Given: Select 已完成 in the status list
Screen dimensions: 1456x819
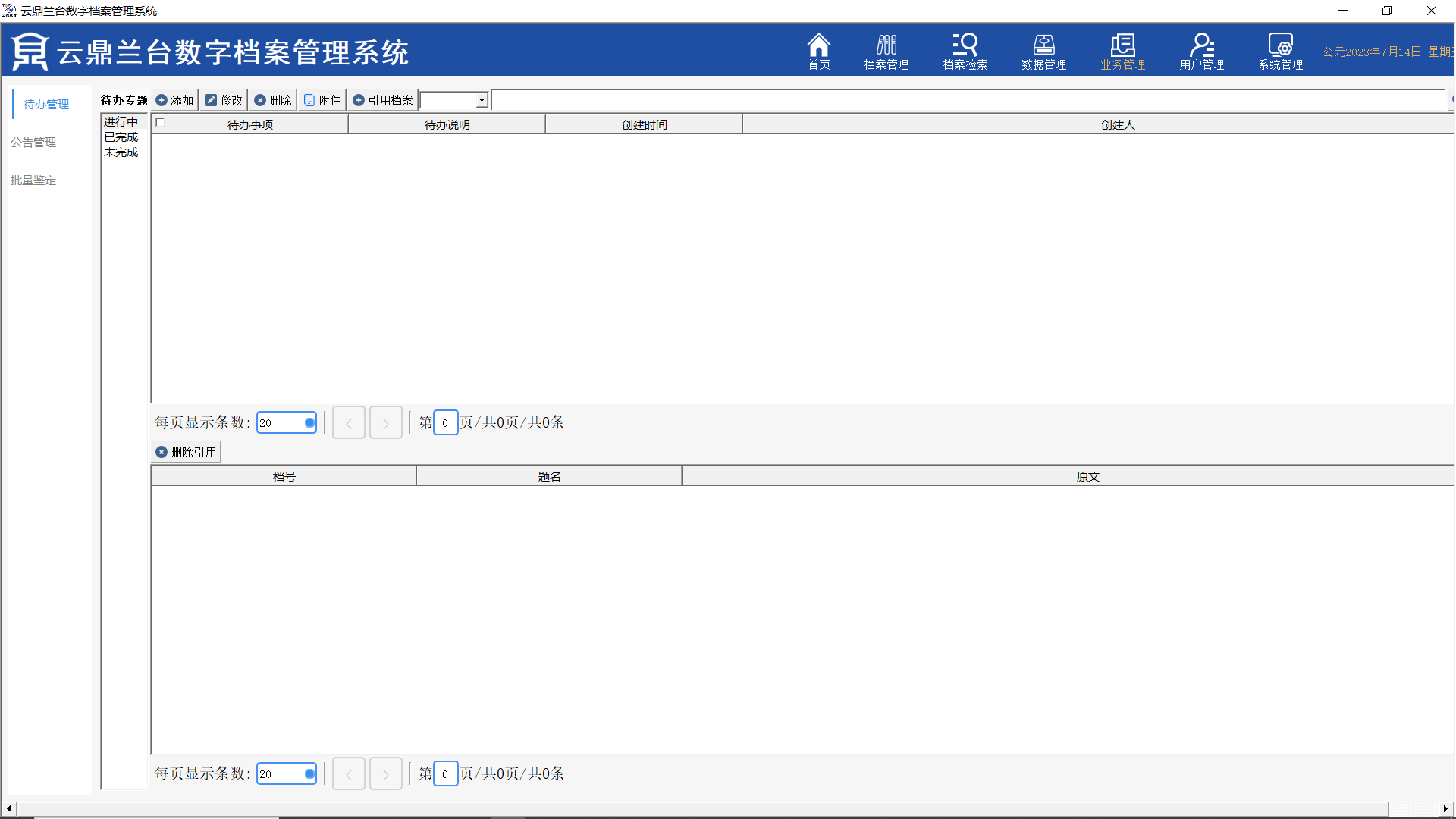Looking at the screenshot, I should click(121, 137).
